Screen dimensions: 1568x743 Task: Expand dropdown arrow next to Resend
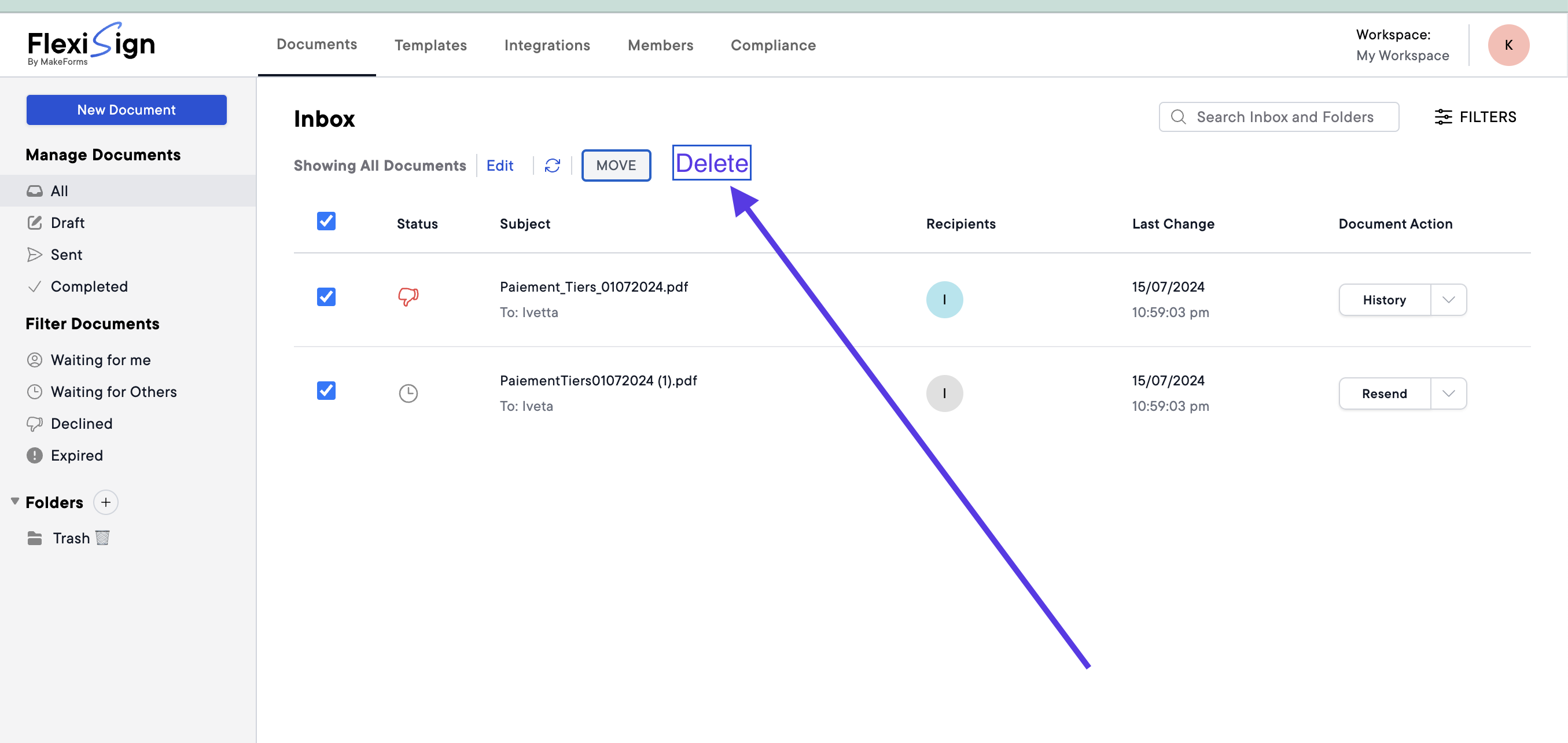[x=1448, y=393]
